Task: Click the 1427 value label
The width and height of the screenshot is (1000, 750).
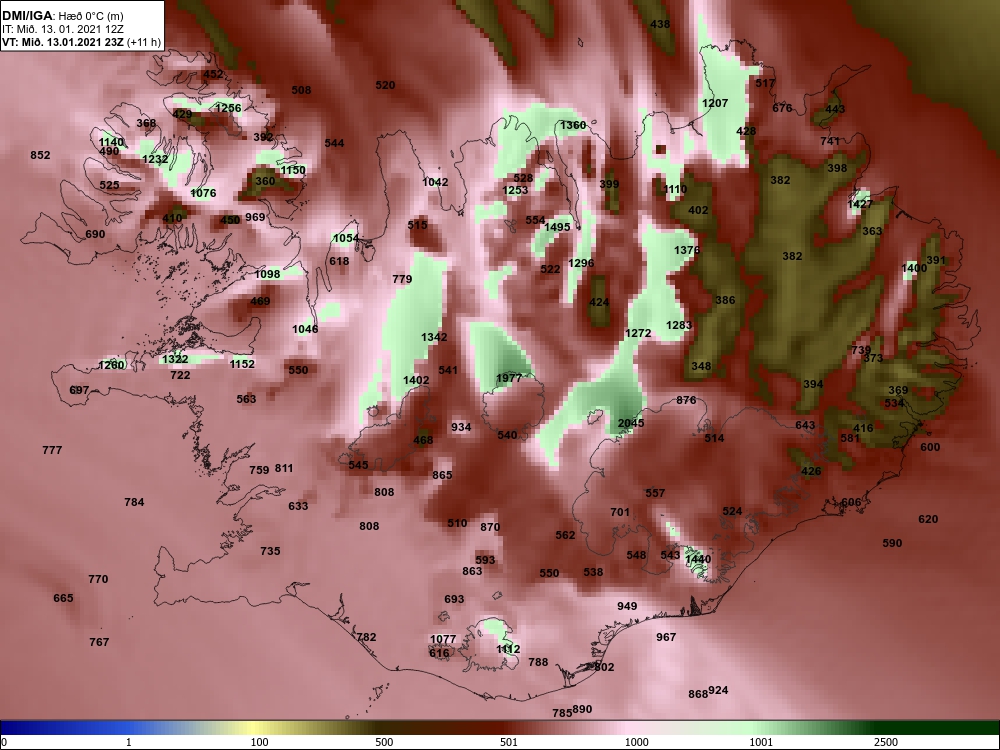Action: click(x=860, y=204)
